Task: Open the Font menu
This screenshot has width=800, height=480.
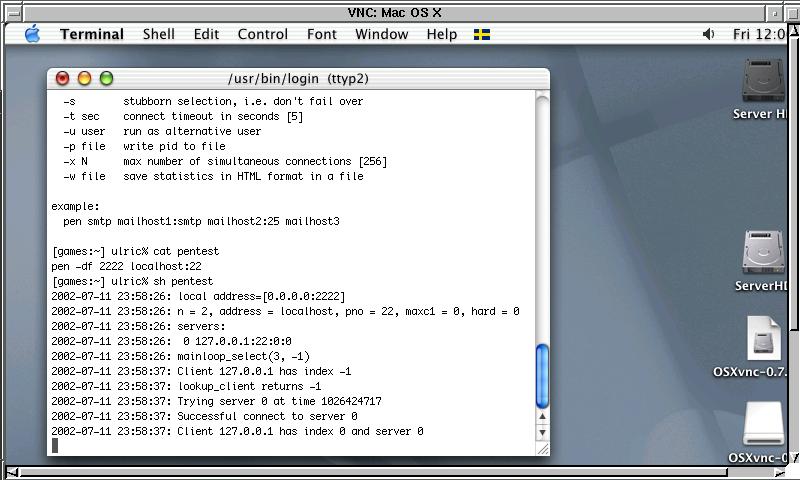Action: pyautogui.click(x=321, y=34)
